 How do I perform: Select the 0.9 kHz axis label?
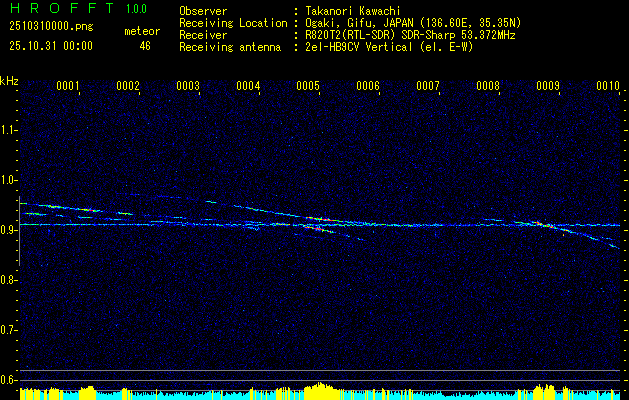8,230
